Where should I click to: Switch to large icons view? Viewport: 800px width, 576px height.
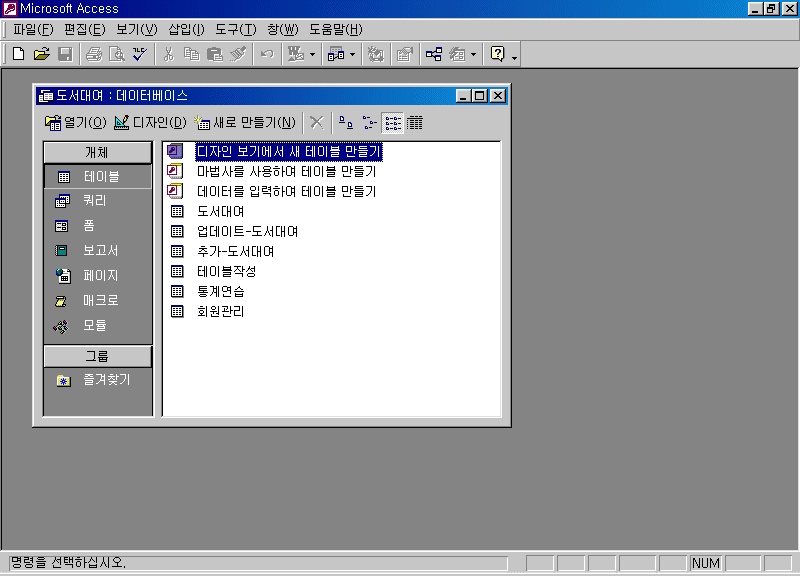point(346,123)
